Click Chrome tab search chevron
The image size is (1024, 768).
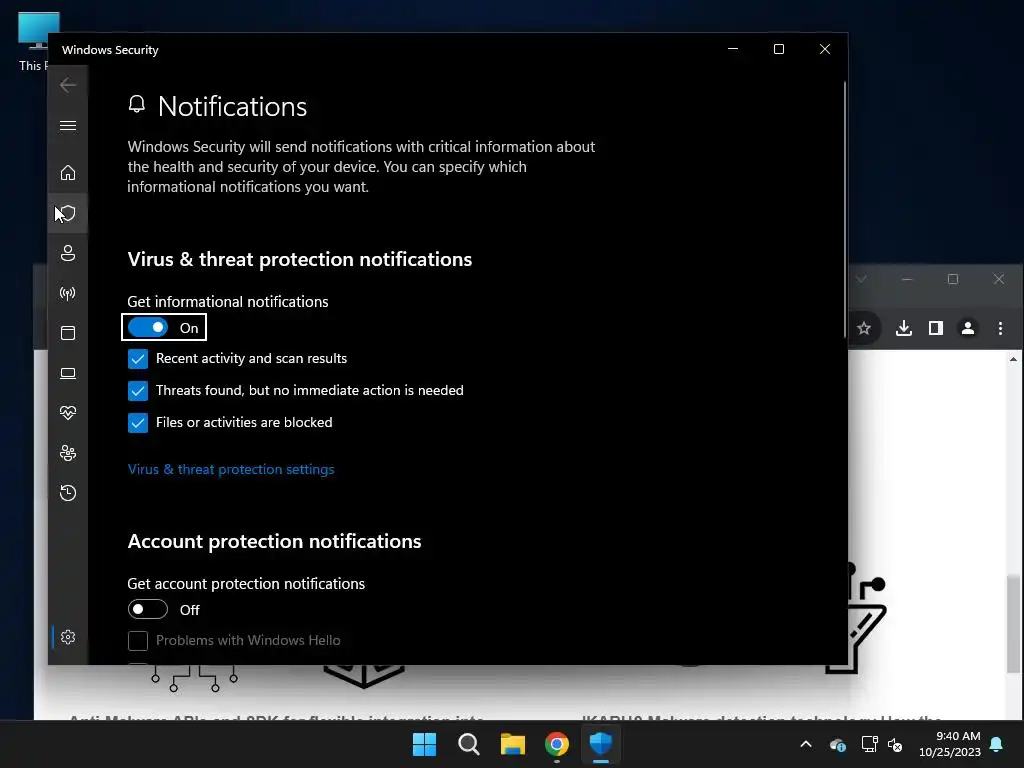[x=861, y=279]
